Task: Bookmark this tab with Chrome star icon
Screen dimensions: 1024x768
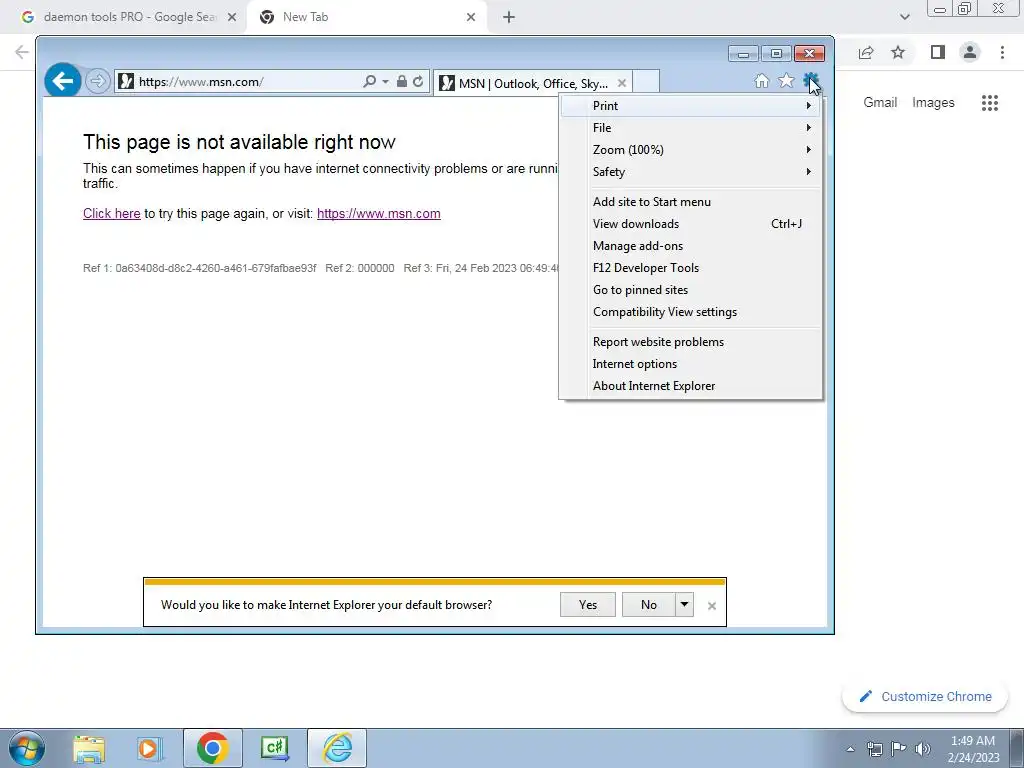Action: [x=898, y=52]
